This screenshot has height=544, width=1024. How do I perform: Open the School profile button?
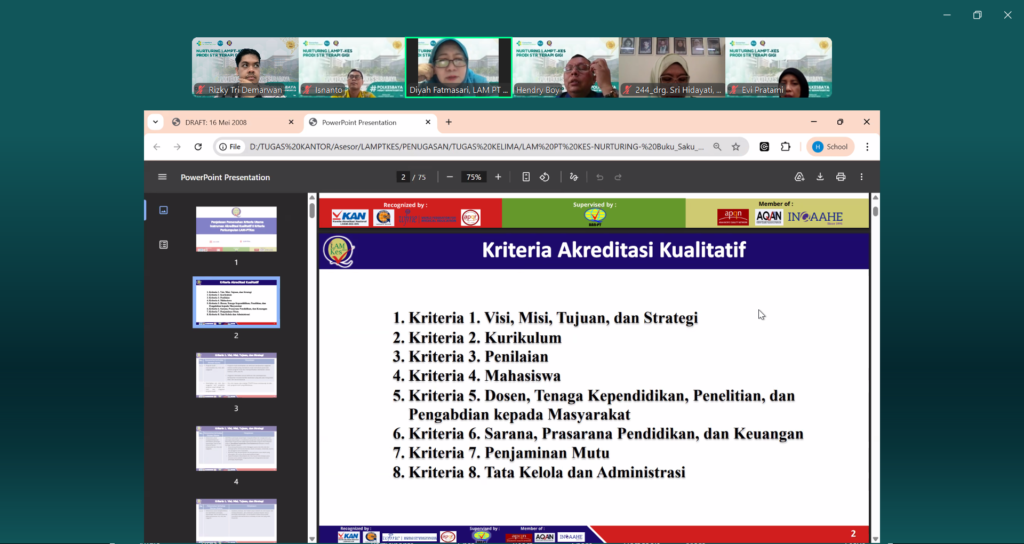830,147
